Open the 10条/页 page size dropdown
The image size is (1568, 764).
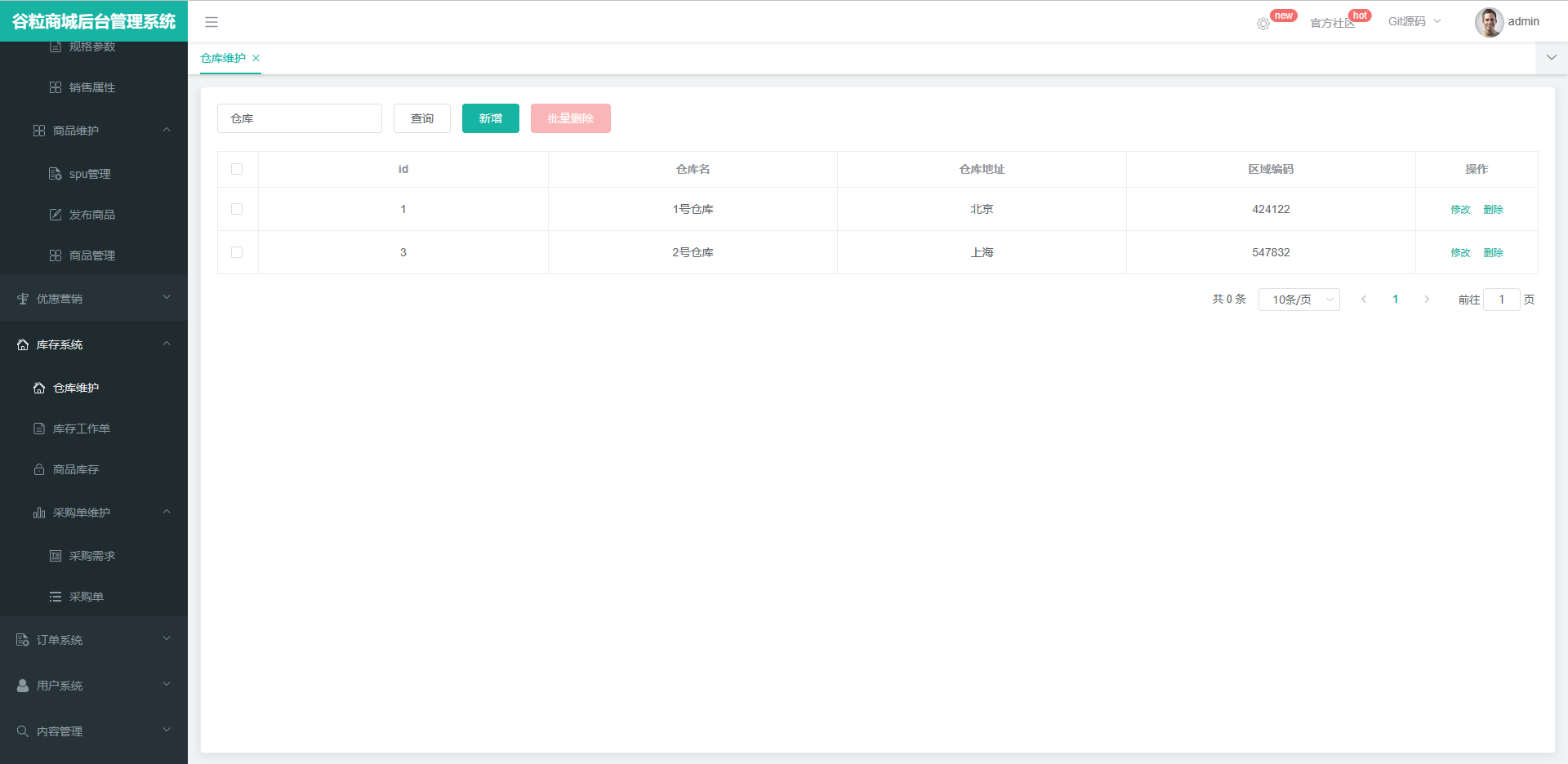tap(1298, 300)
